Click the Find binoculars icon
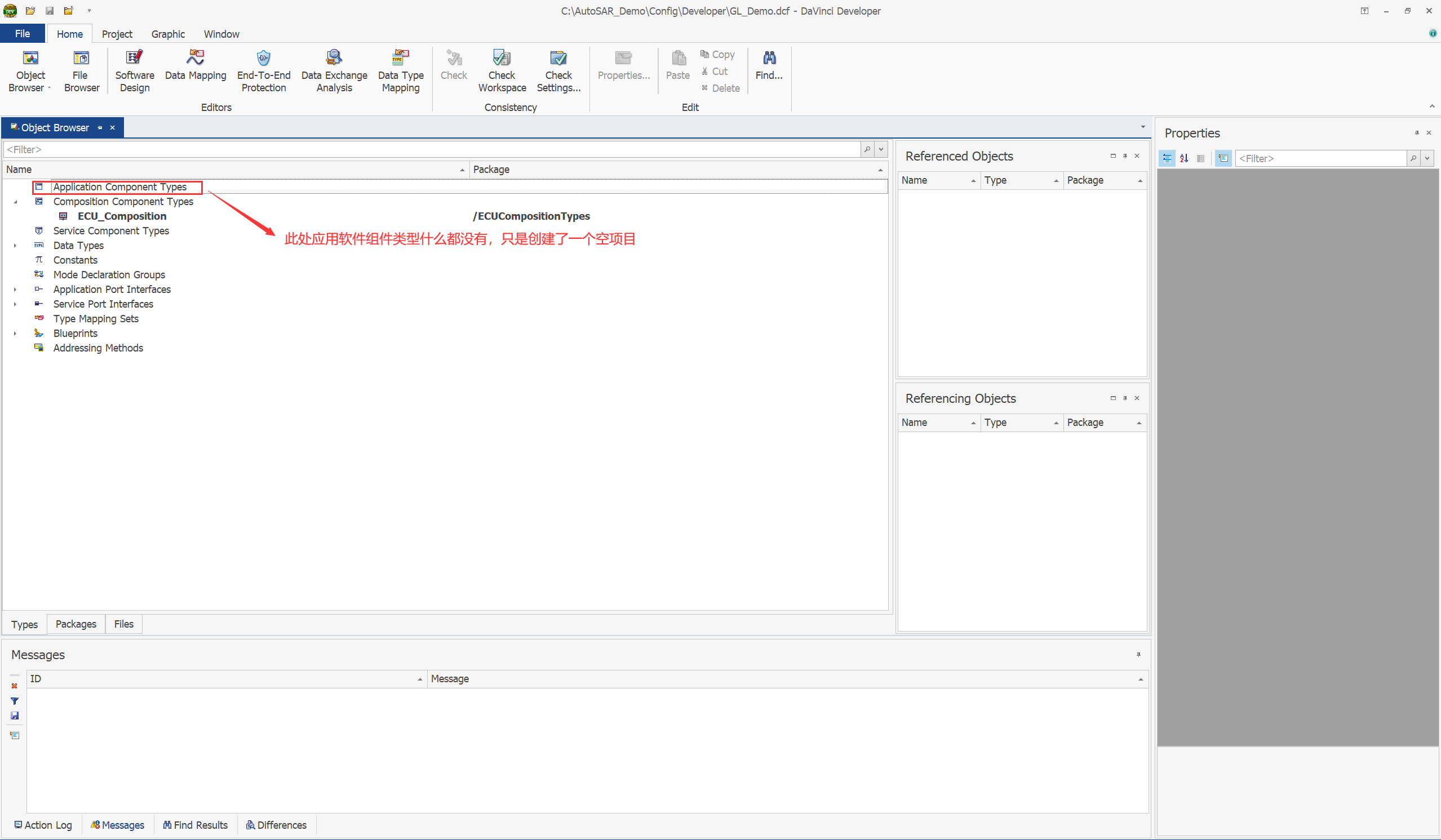Screen dimensions: 1441x840 [769, 58]
